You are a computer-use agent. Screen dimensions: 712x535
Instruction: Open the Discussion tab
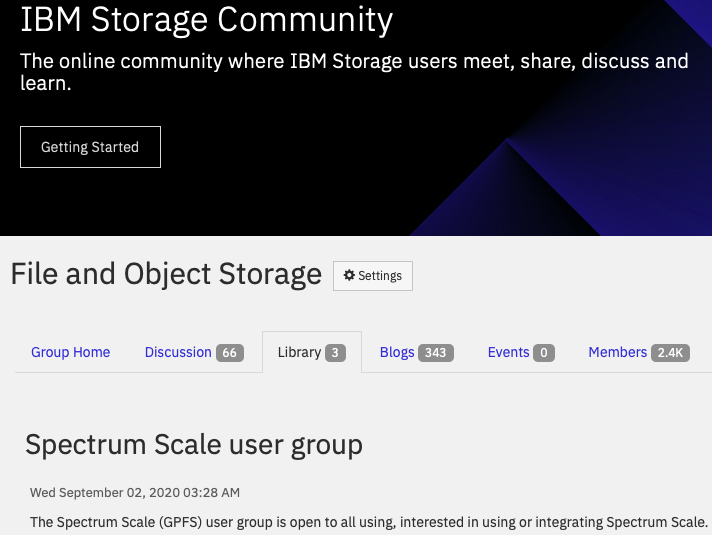(x=194, y=352)
